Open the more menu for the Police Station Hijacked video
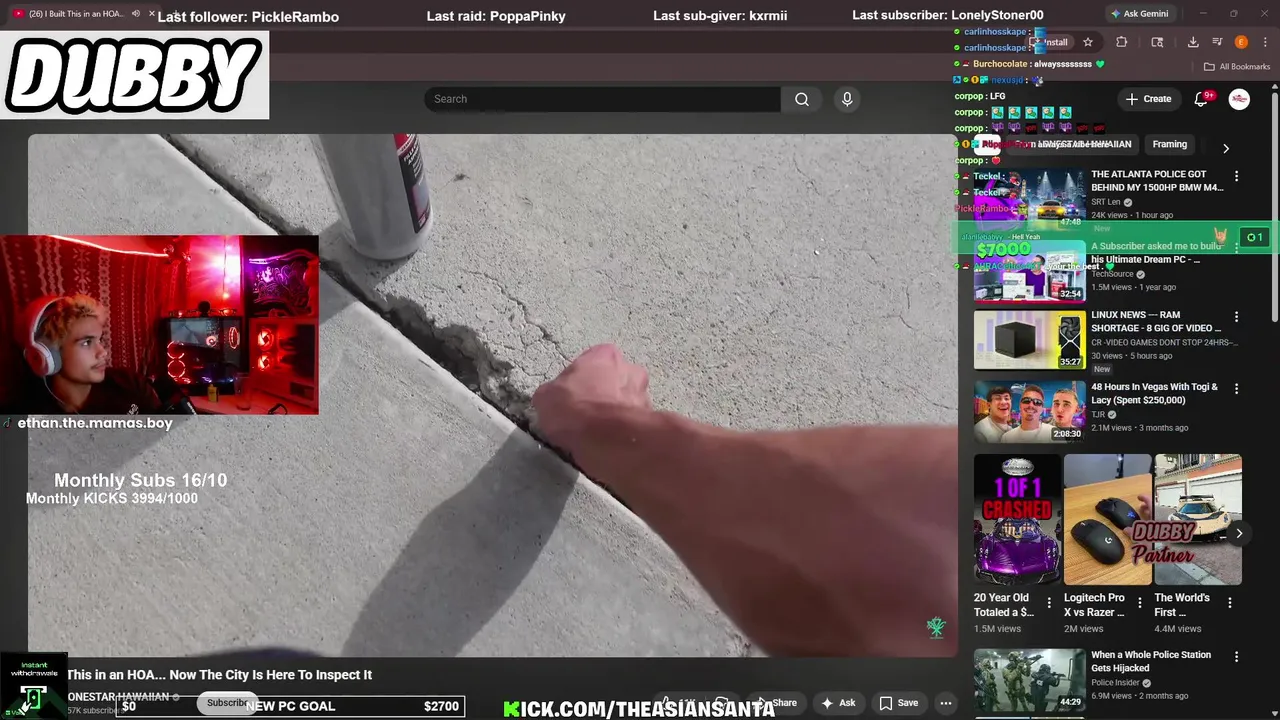This screenshot has height=720, width=1280. (1236, 656)
